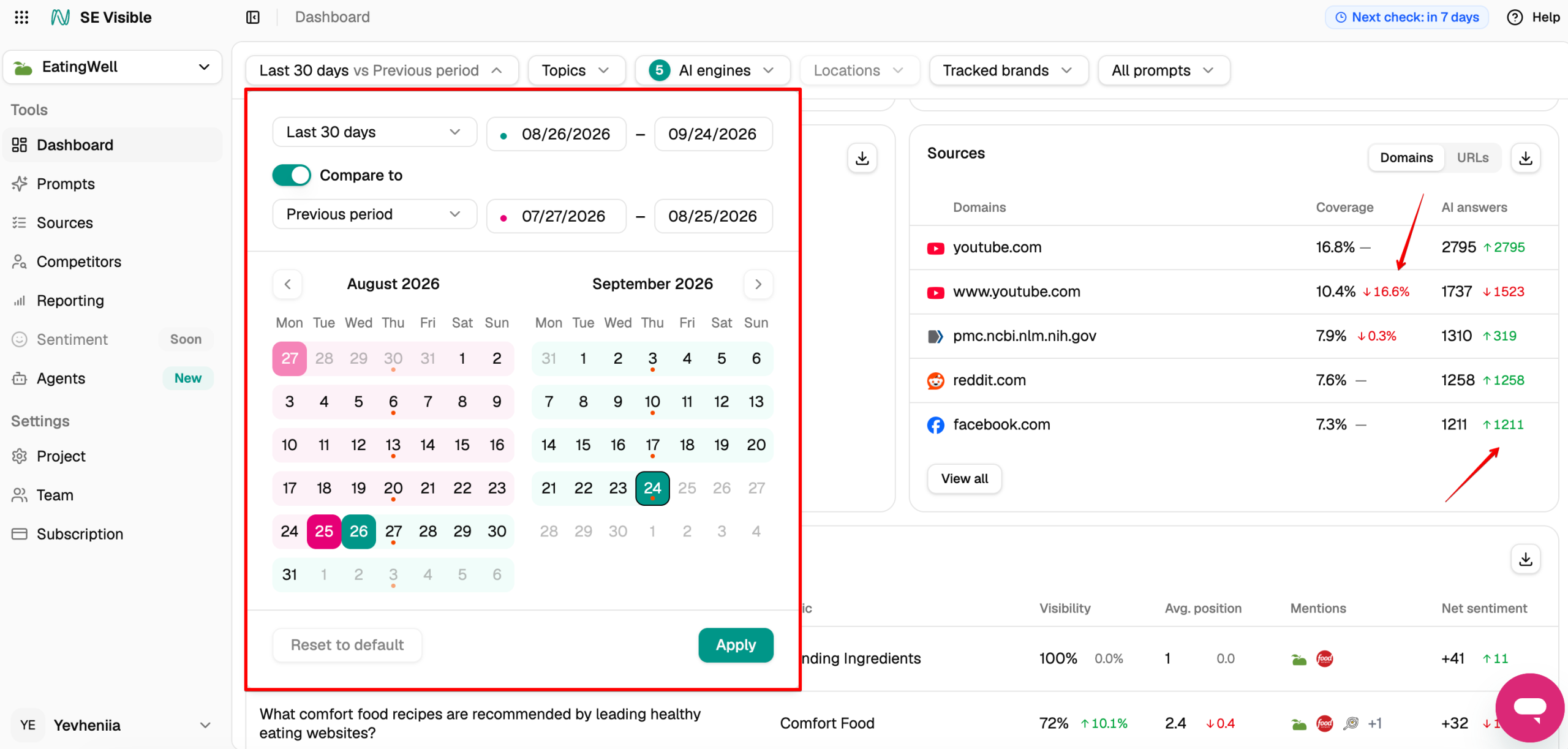1568x749 pixels.
Task: Click the reddit.com favicon icon
Action: tap(935, 380)
